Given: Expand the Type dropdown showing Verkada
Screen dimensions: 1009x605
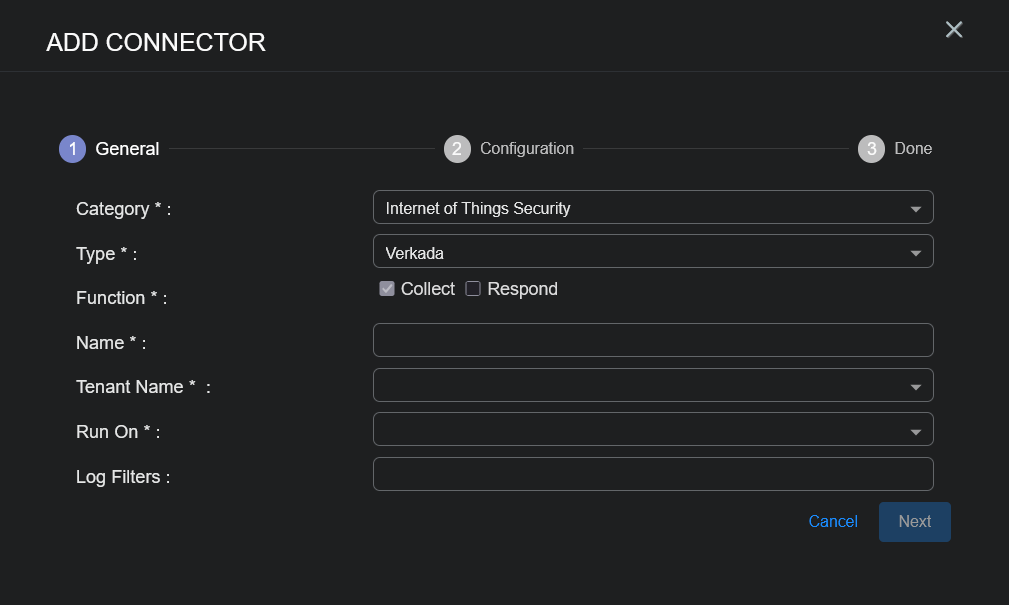Looking at the screenshot, I should [915, 254].
